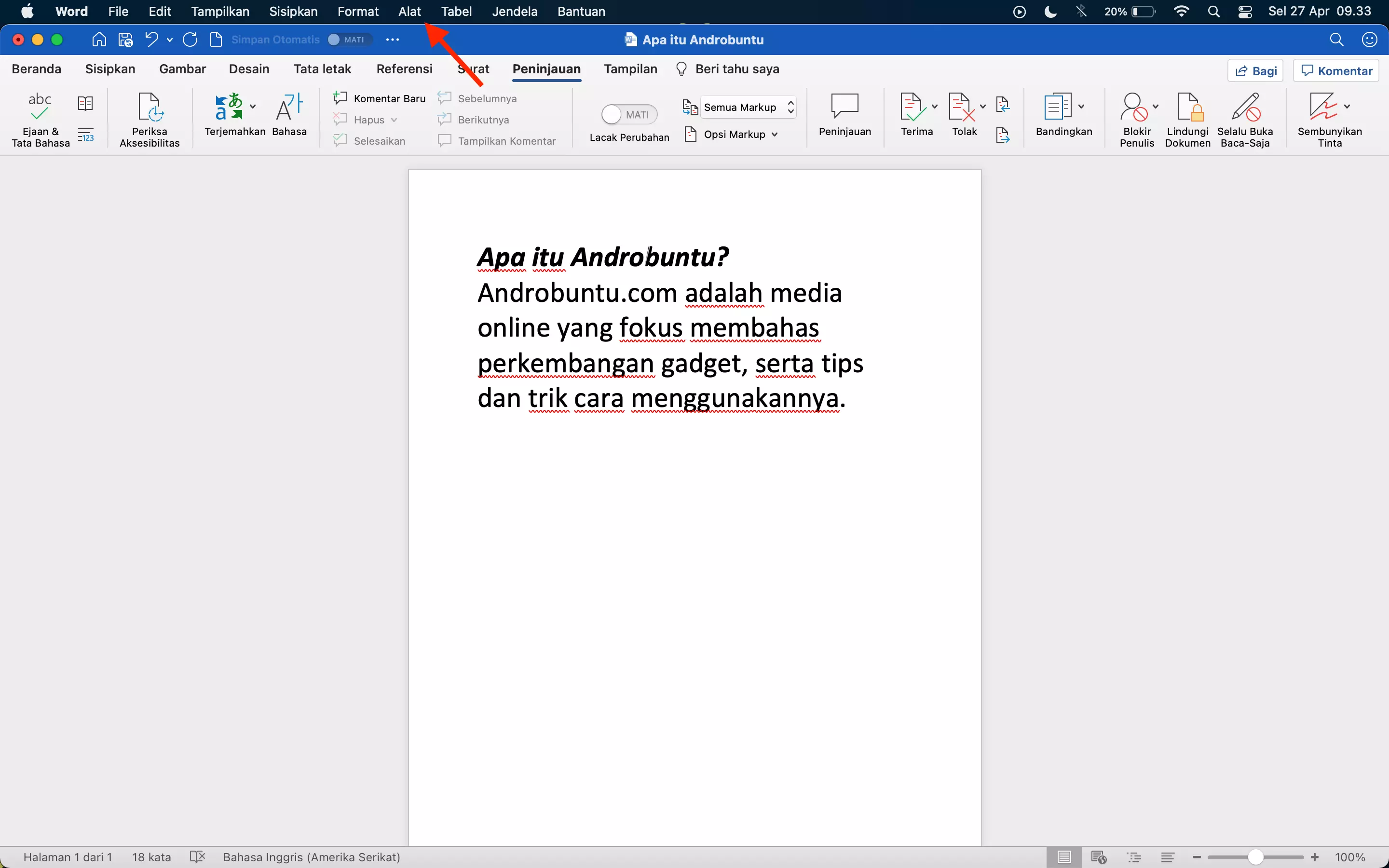Select the Terjemahkan translation tool
The image size is (1389, 868).
tap(232, 115)
